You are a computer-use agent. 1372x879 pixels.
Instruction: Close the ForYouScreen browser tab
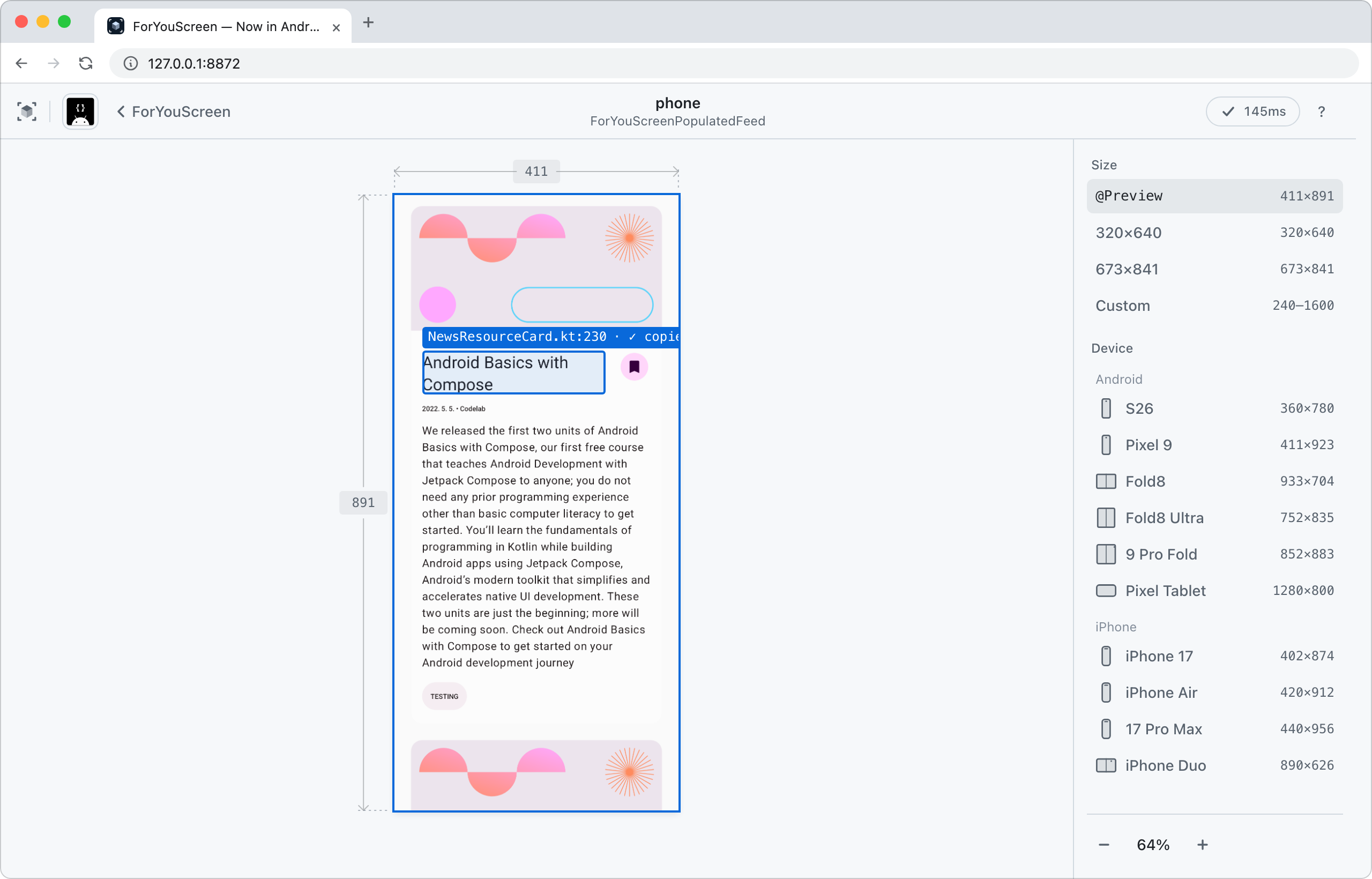pos(336,27)
